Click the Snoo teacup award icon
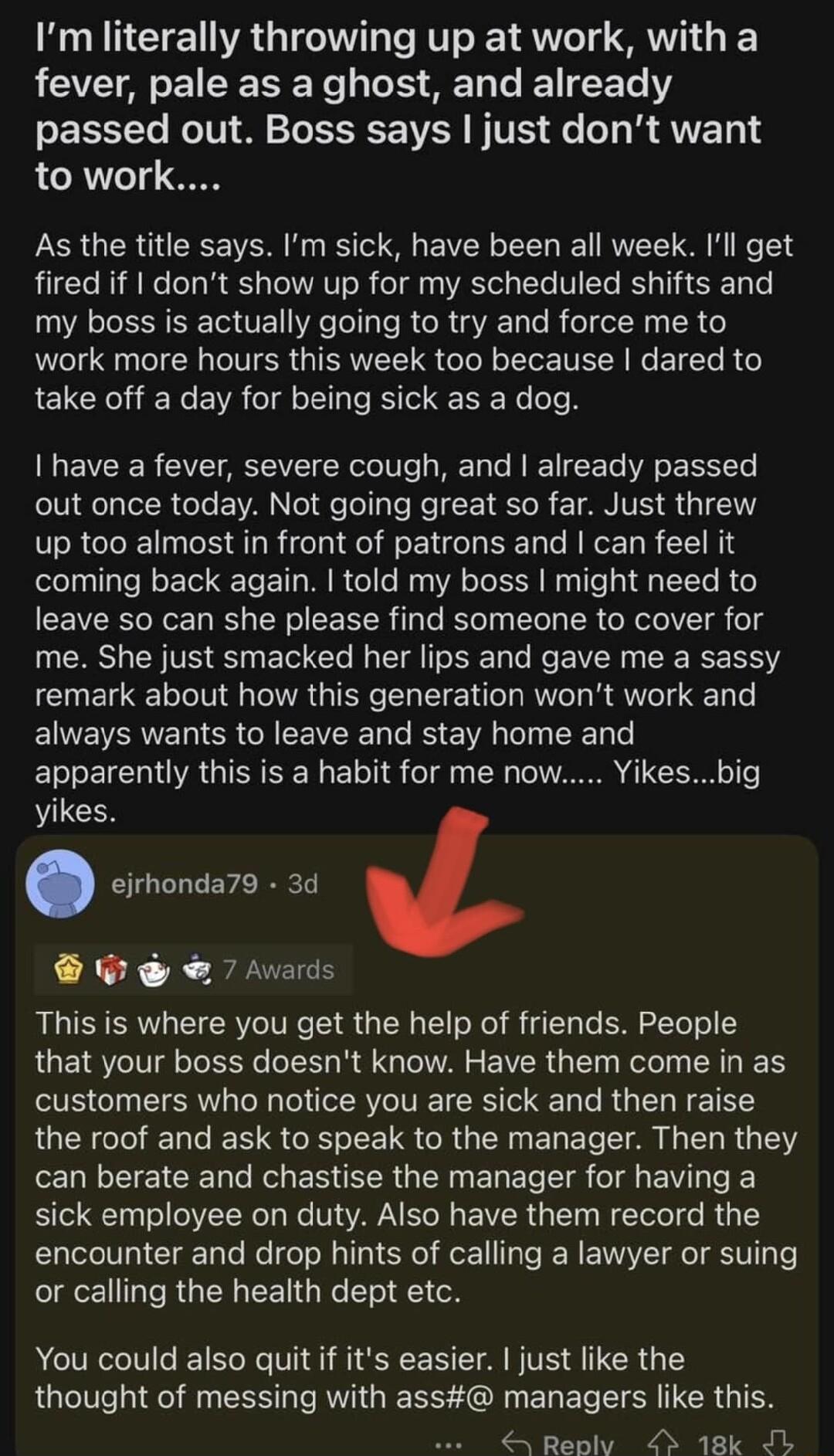Viewport: 834px width, 1456px height. click(154, 968)
